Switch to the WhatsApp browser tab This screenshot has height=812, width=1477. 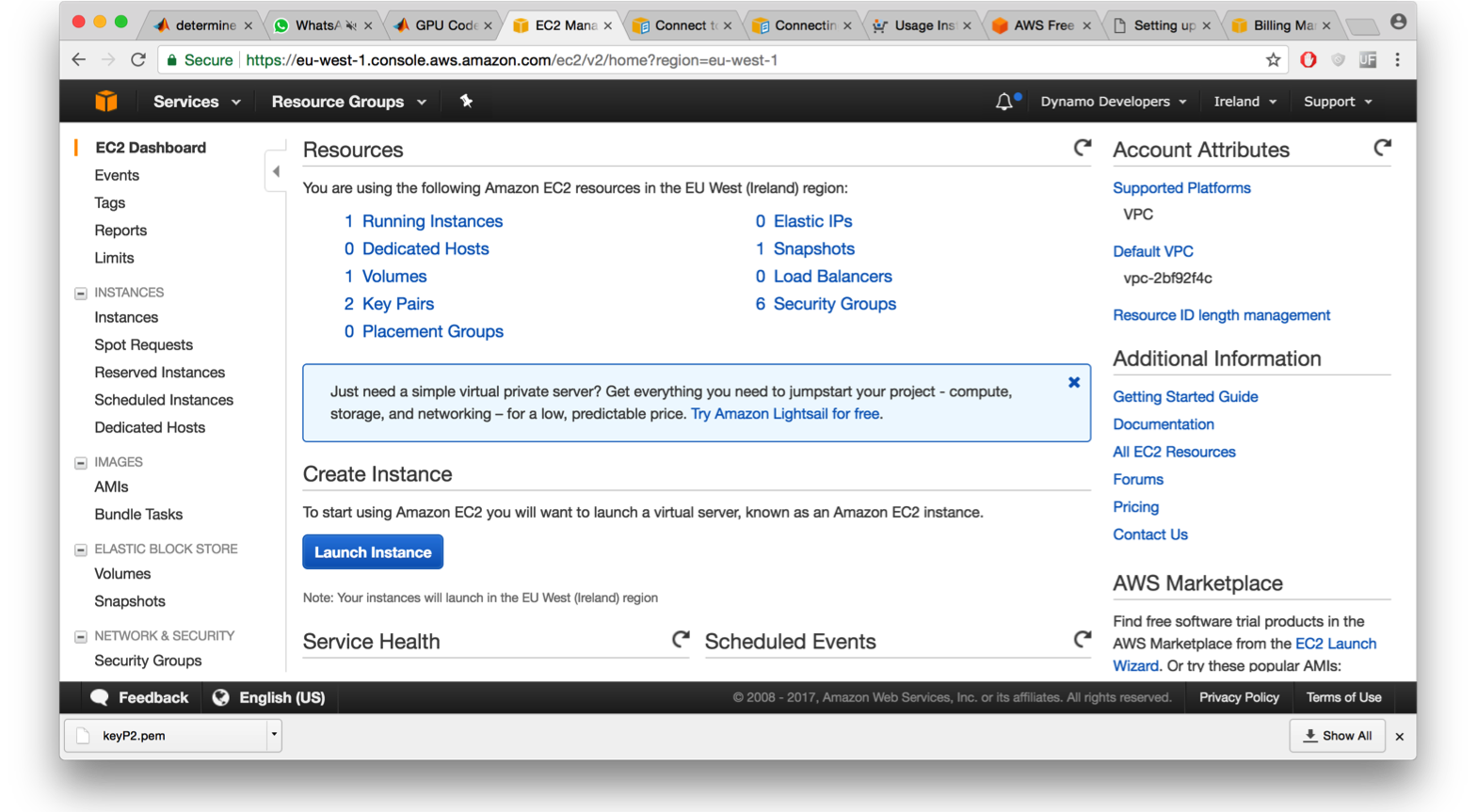322,25
